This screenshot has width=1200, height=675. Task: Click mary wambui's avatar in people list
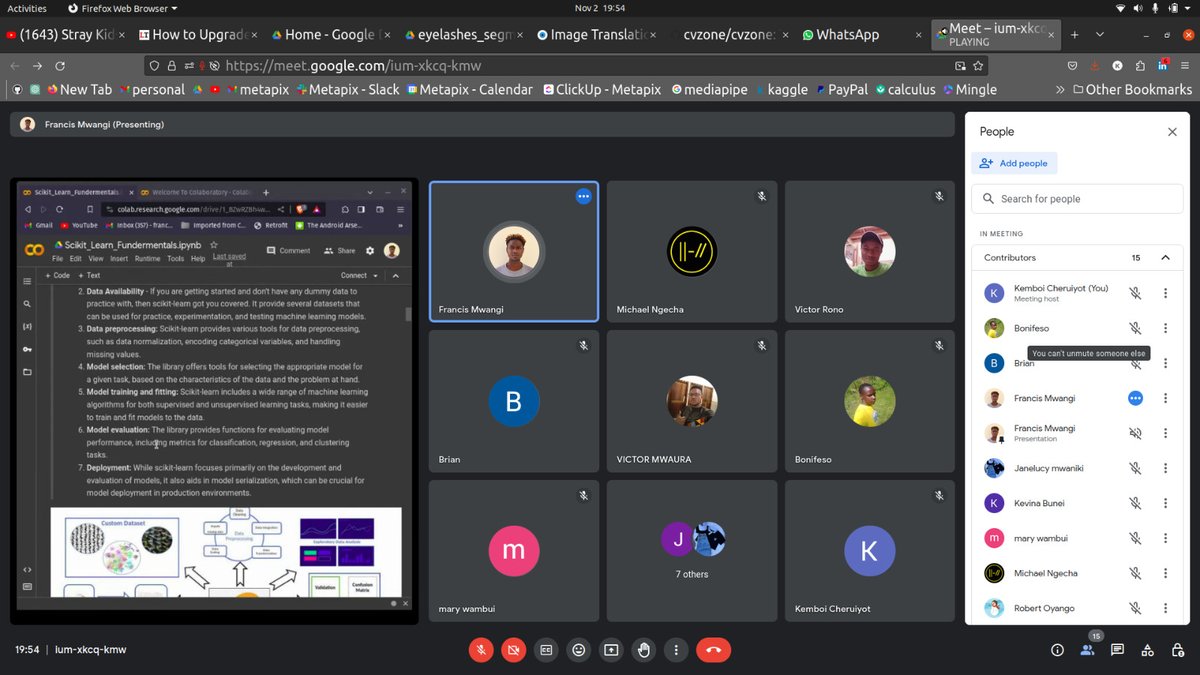coord(994,538)
